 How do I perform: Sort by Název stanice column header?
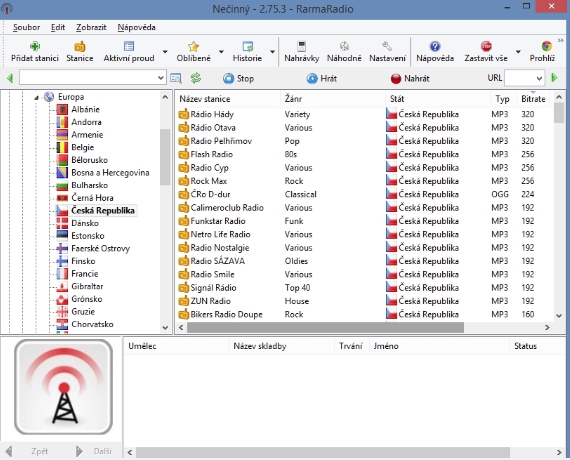click(x=228, y=99)
